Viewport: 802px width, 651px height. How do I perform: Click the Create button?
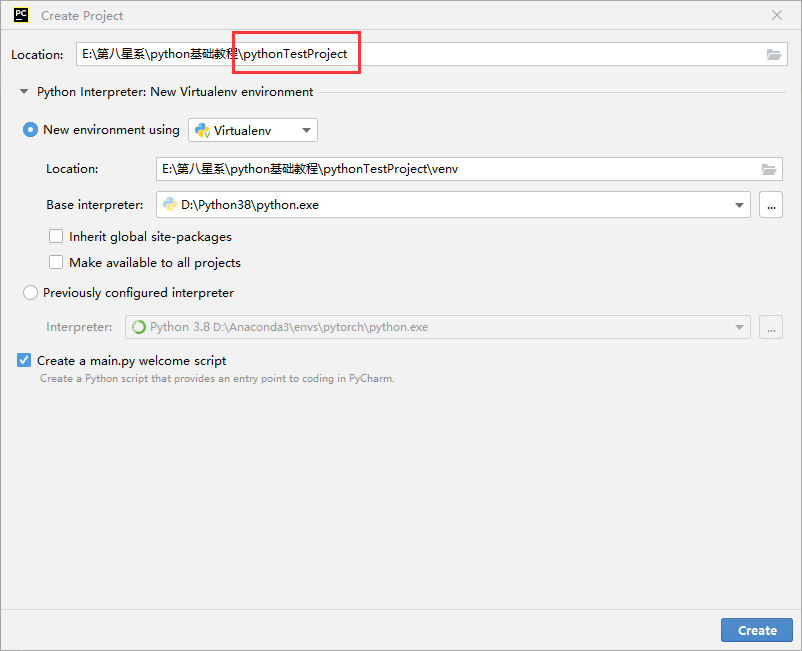[x=757, y=631]
